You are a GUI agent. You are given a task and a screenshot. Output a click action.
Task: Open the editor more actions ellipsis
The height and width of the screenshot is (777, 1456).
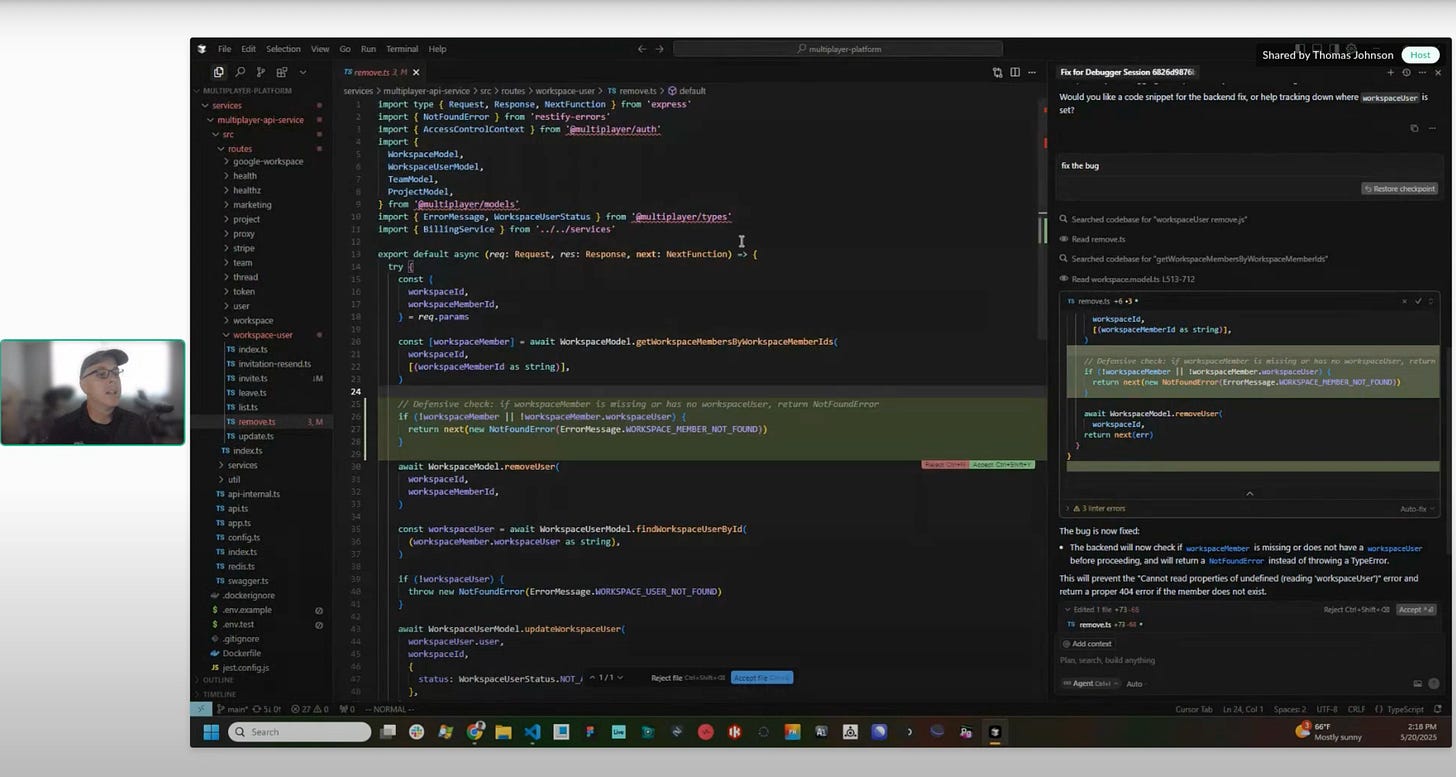(x=1033, y=72)
